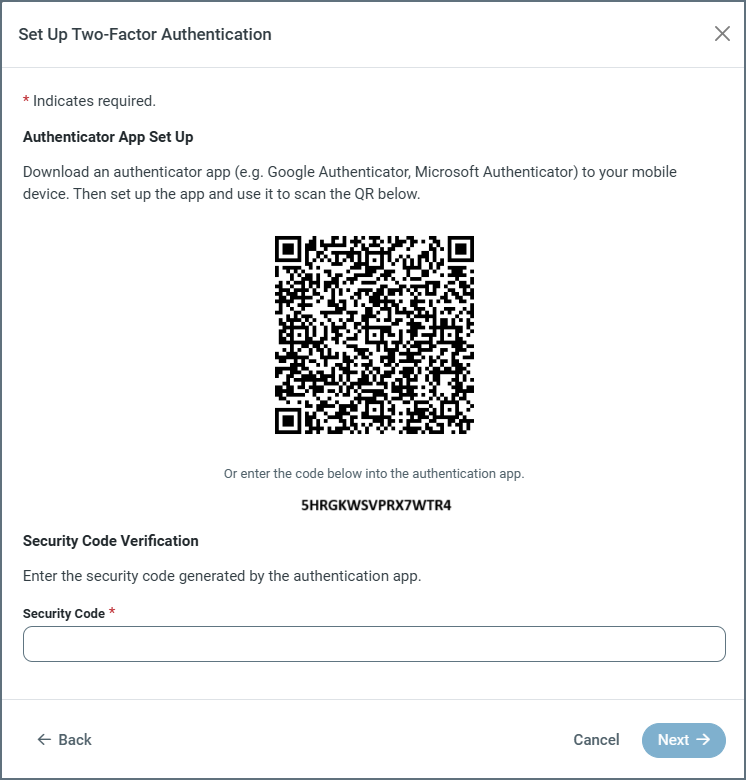The height and width of the screenshot is (780, 746).
Task: Click the red asterisk beside Security Code label
Action: [x=112, y=612]
